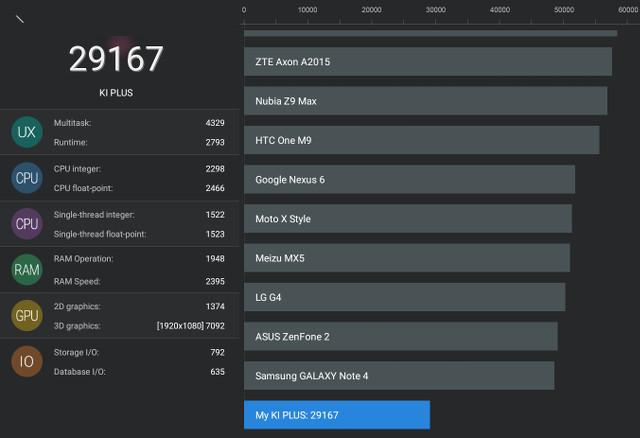Click the RAM Speed score 2395
The width and height of the screenshot is (640, 438).
pos(215,281)
